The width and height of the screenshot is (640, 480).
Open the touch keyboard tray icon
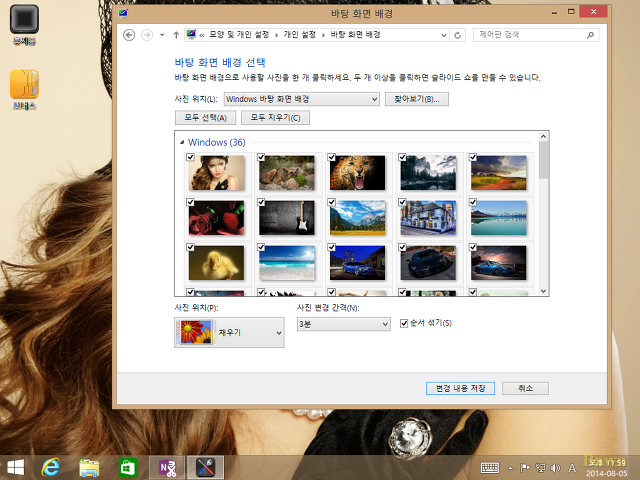[490, 468]
